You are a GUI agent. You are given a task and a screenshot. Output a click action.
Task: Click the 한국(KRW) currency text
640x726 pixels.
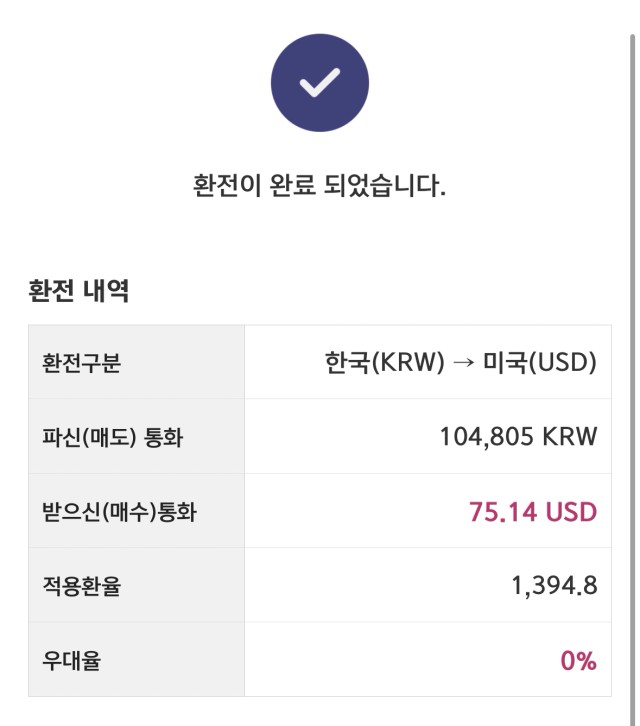[x=384, y=362]
